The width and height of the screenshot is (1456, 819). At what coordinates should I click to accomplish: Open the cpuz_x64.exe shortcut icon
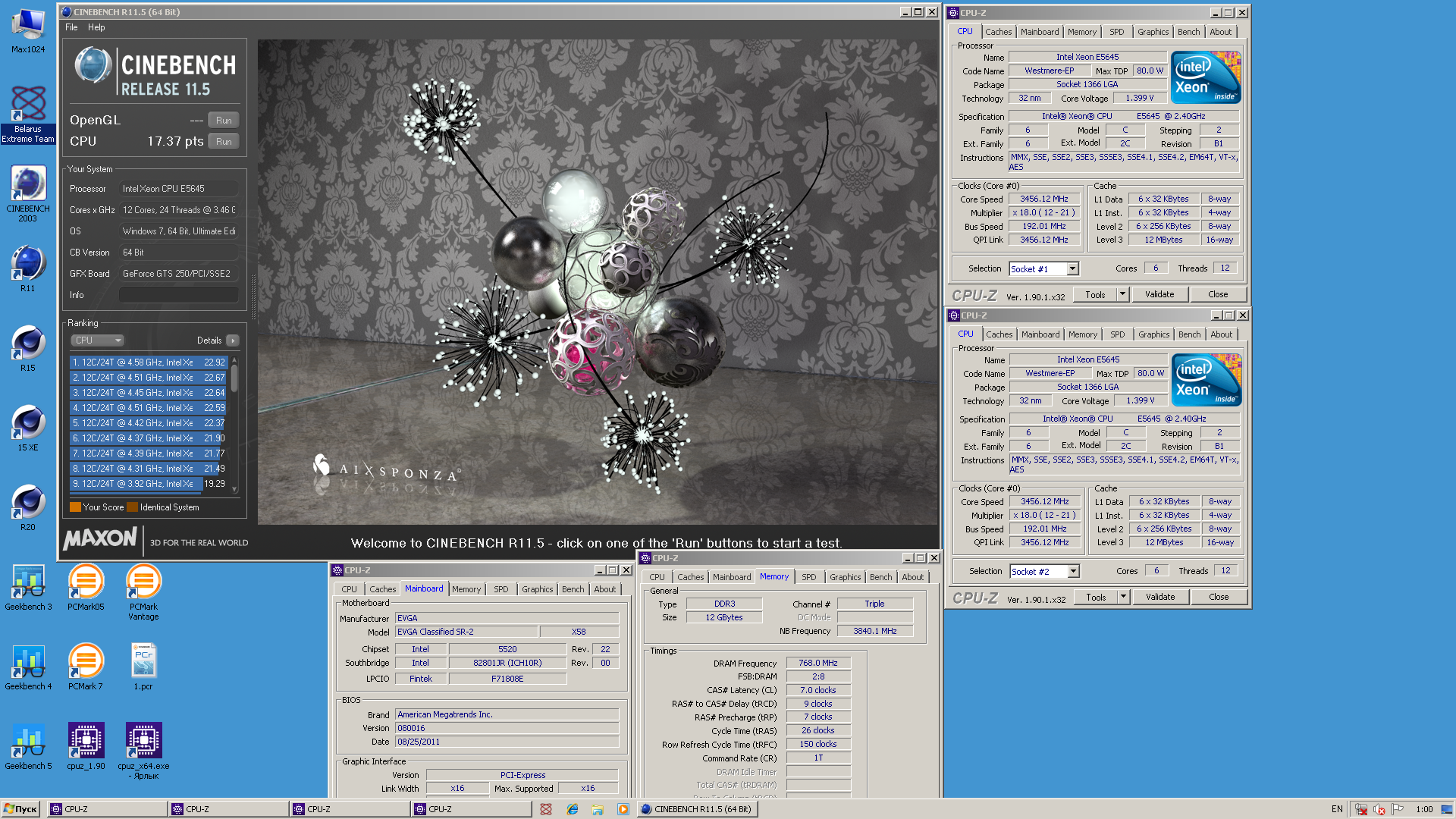[143, 751]
